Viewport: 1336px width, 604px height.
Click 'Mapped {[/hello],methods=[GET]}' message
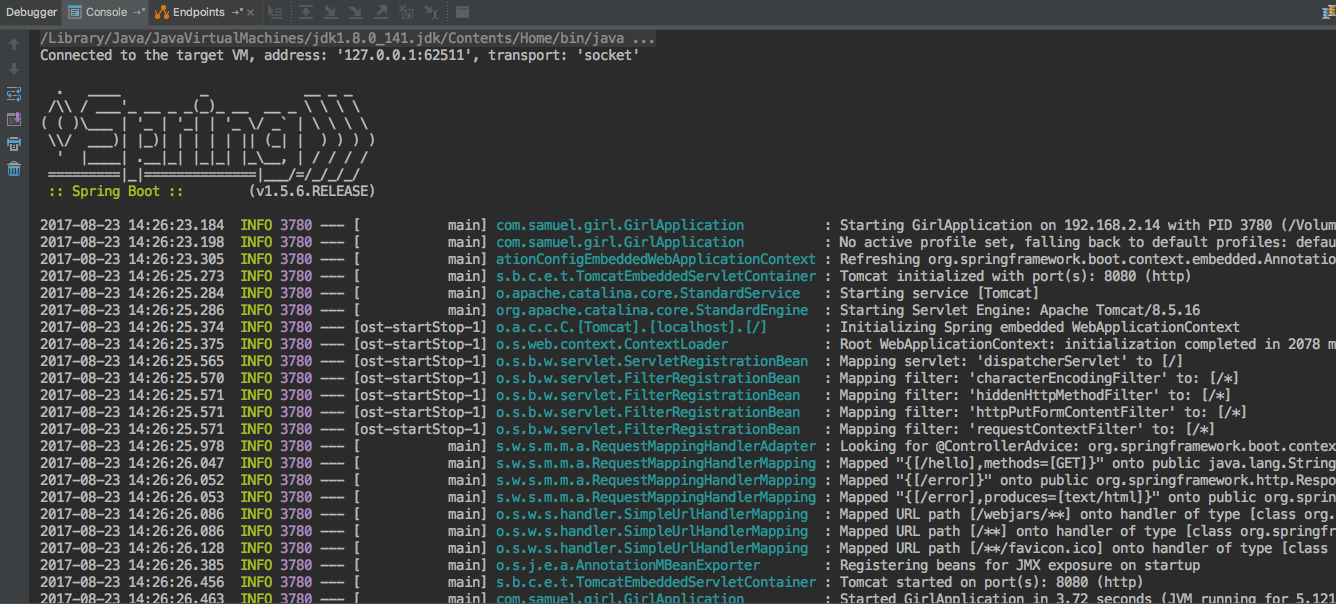pos(1087,463)
